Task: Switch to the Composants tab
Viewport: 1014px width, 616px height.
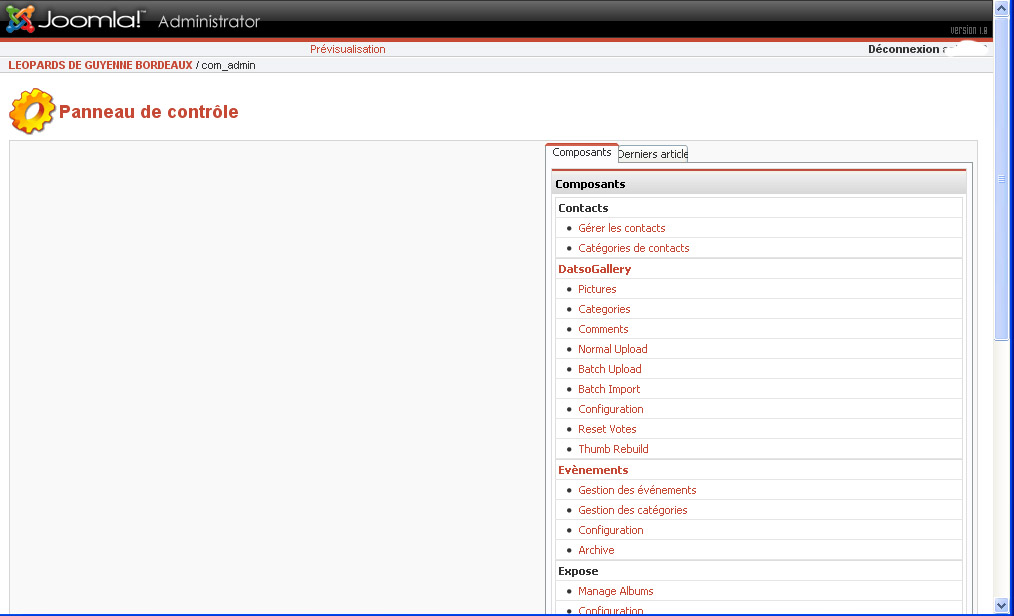Action: 581,153
